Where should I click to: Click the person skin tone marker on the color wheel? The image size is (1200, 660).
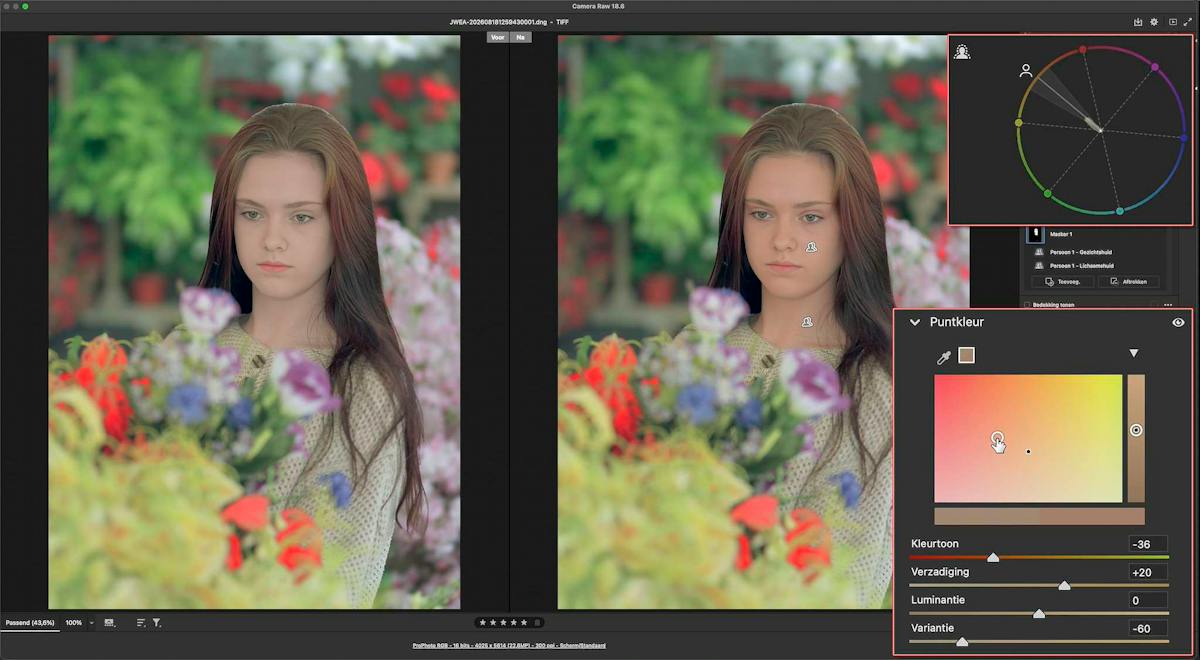1025,71
